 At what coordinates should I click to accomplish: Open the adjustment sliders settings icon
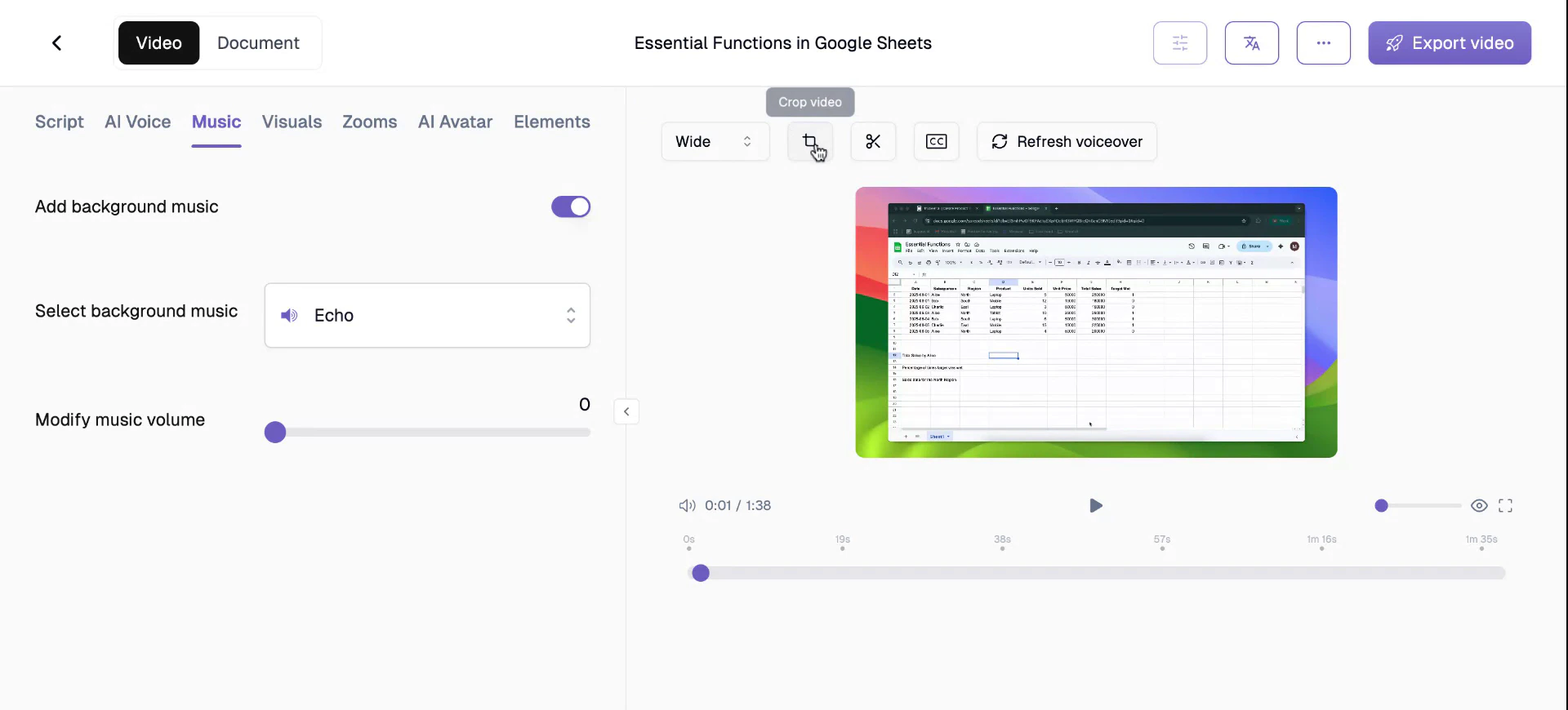[1180, 43]
